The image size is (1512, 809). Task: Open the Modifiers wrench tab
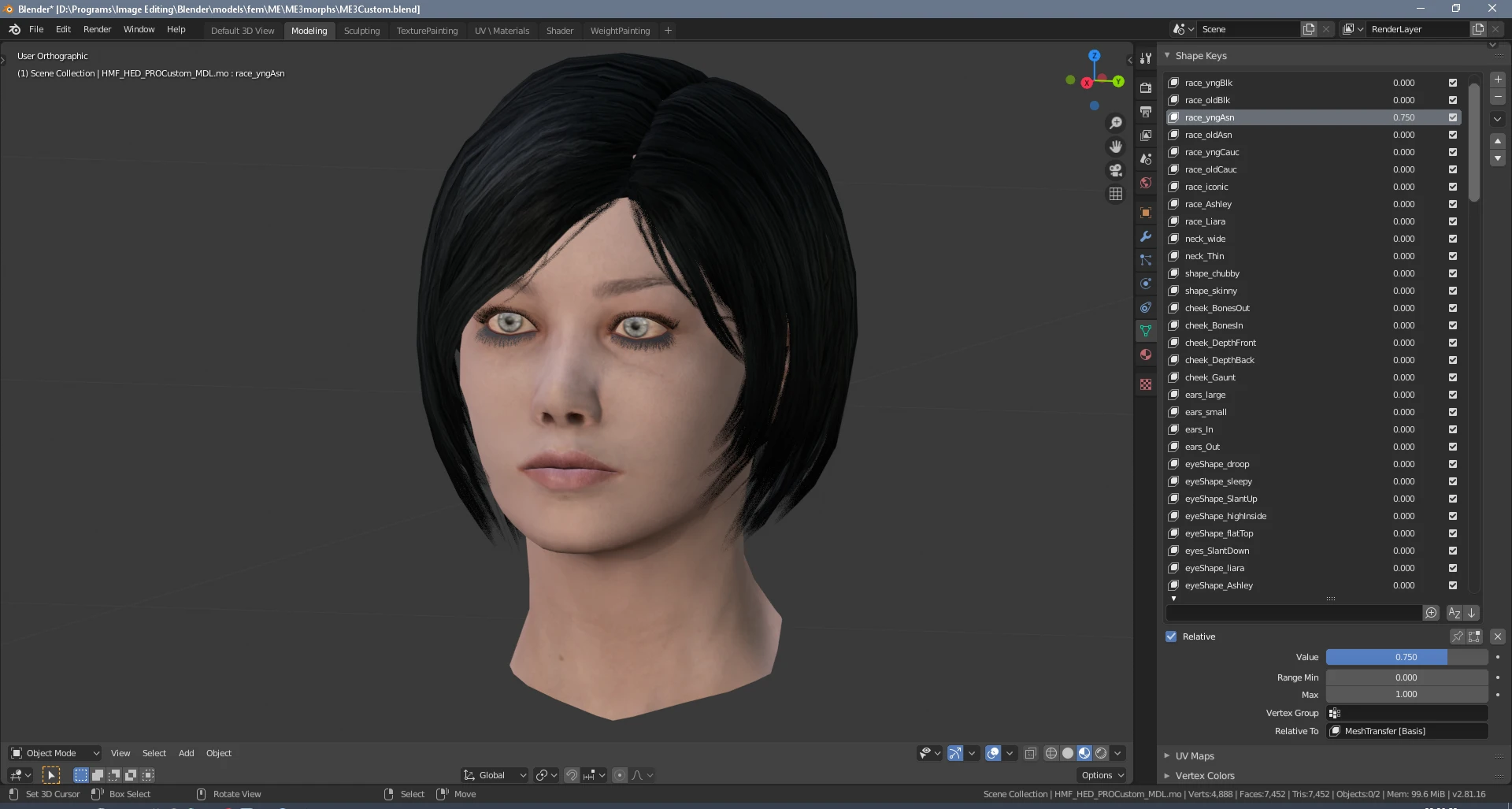tap(1146, 236)
